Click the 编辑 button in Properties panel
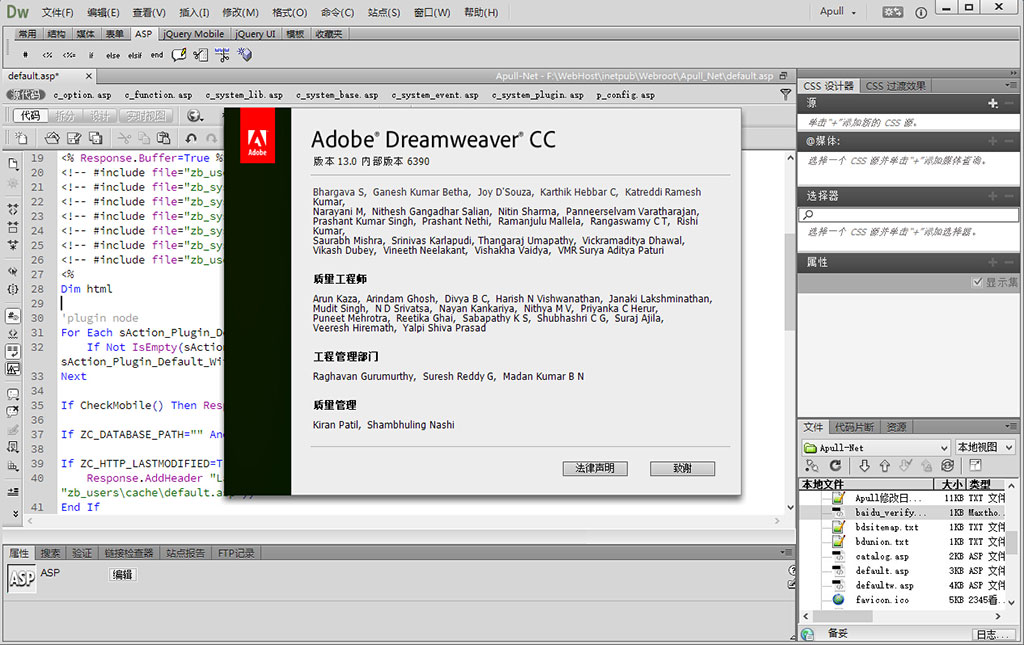This screenshot has height=645, width=1024. tap(122, 574)
